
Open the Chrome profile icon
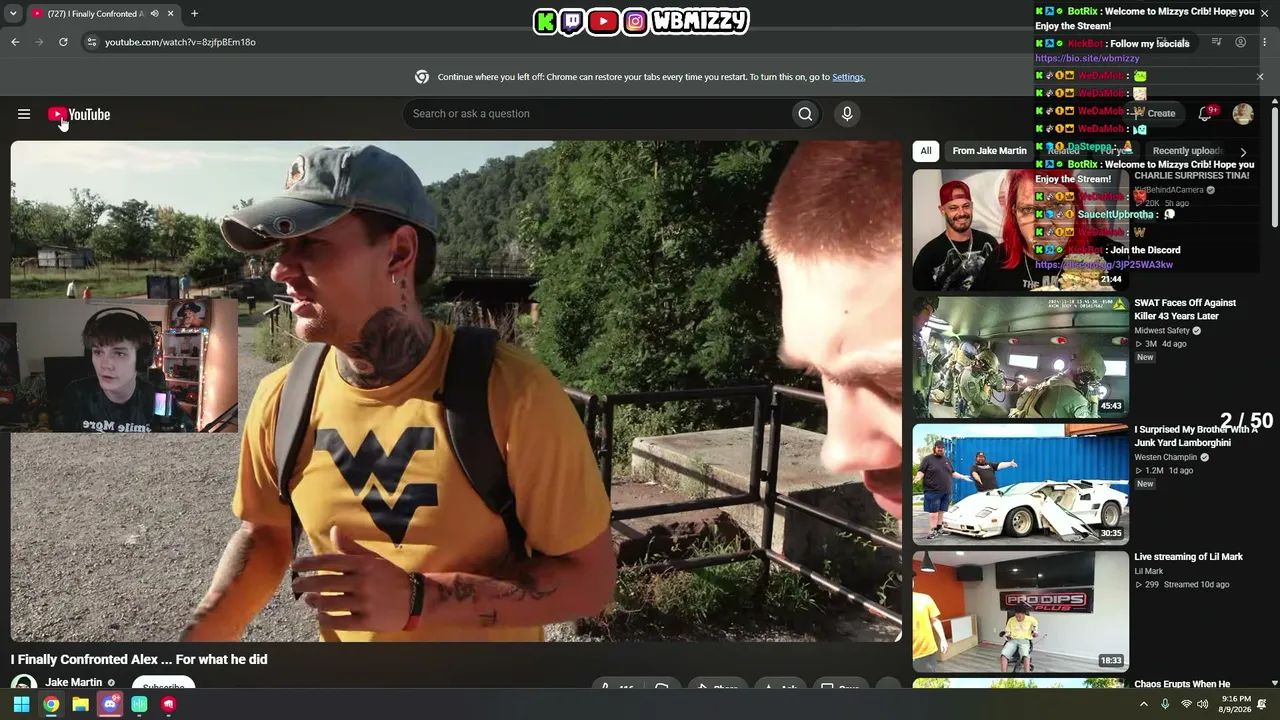1240,42
